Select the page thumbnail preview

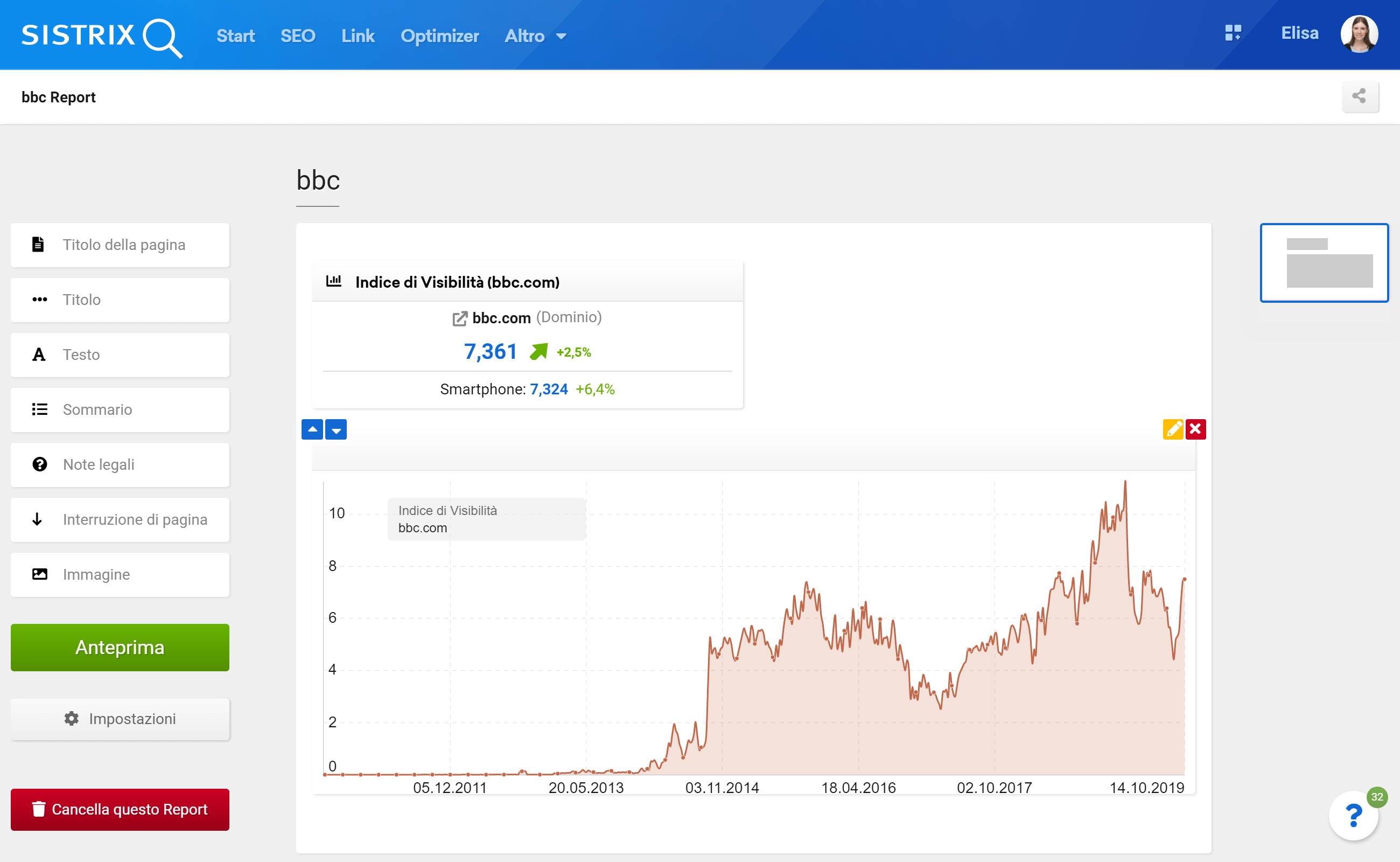point(1324,262)
